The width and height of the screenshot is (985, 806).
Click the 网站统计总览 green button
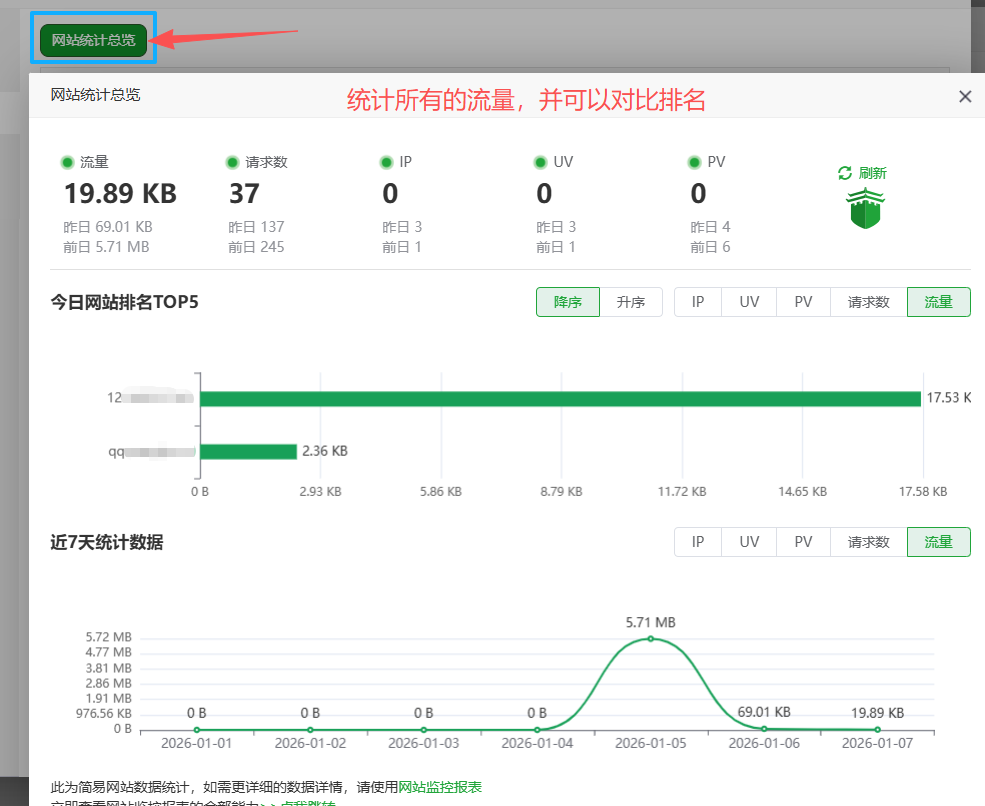click(94, 40)
